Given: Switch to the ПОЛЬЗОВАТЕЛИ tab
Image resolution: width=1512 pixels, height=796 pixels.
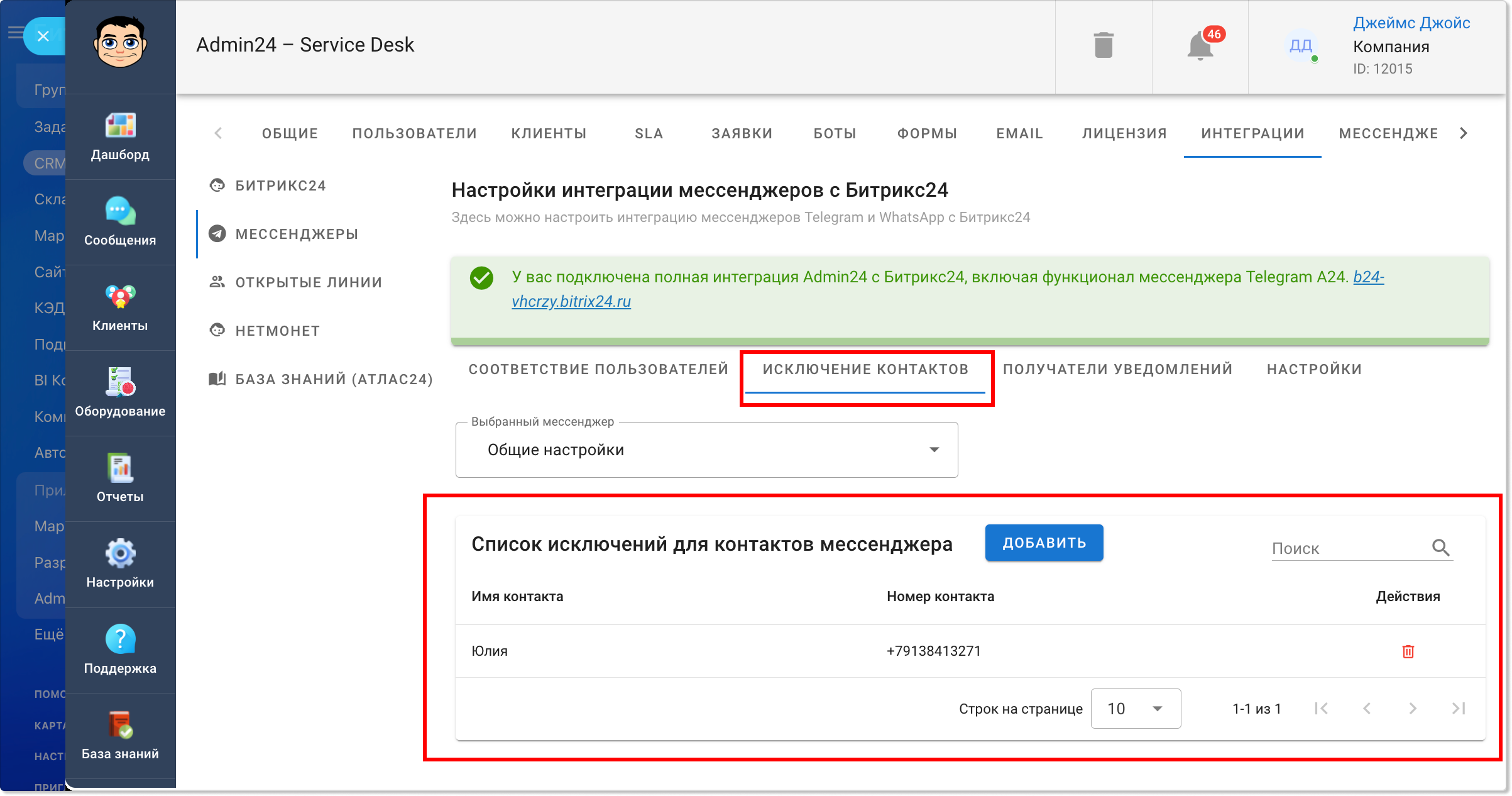Looking at the screenshot, I should (415, 133).
